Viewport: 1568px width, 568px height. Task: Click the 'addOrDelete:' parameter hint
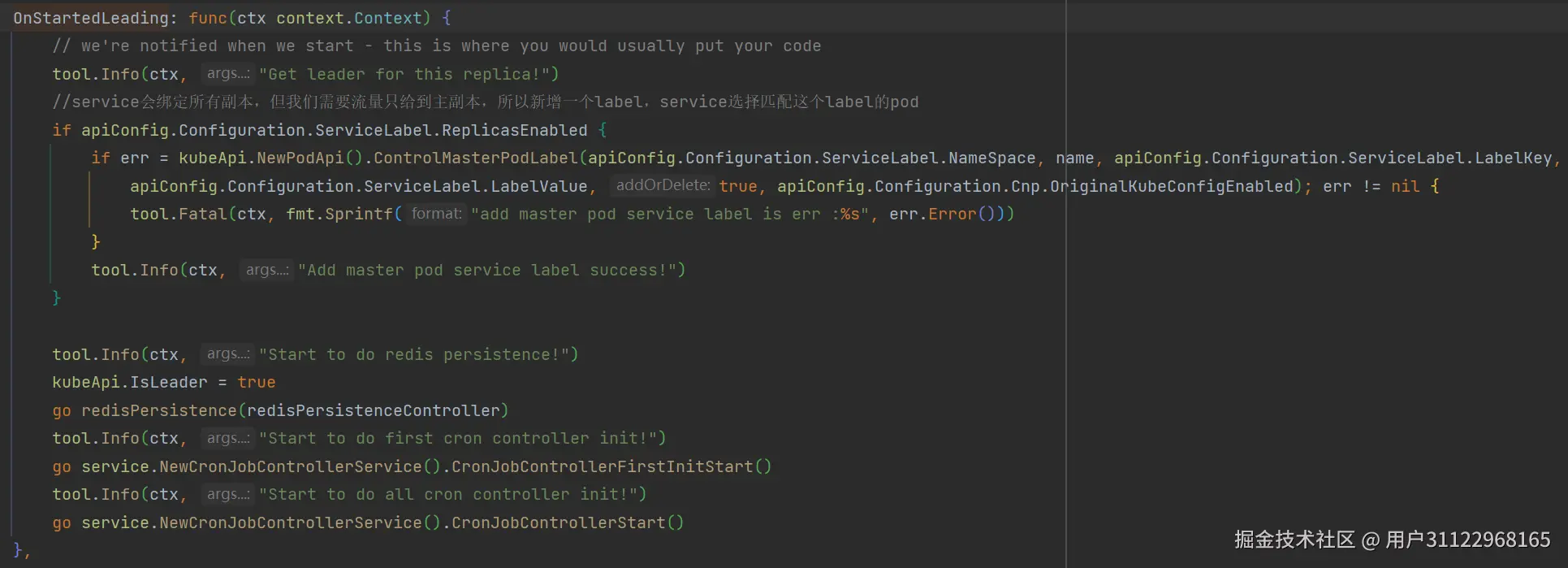pos(663,185)
